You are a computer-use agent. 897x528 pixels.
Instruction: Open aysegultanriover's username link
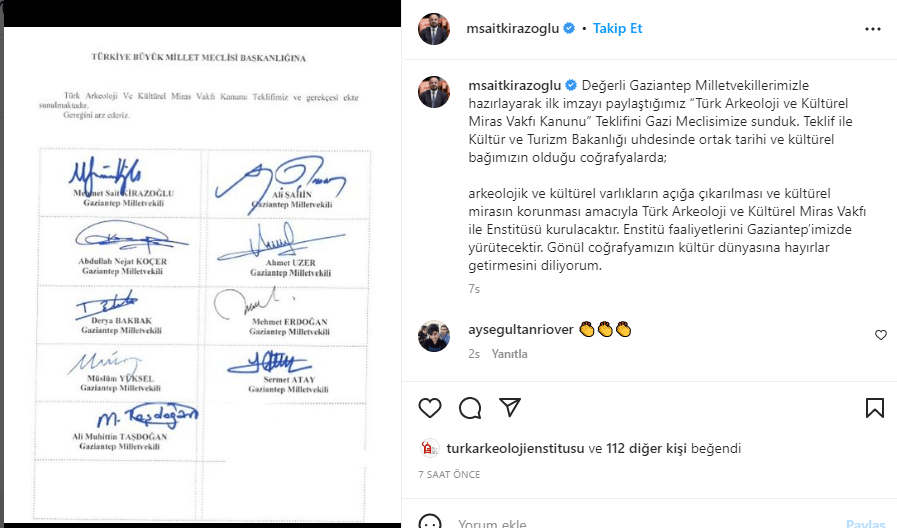coord(521,329)
